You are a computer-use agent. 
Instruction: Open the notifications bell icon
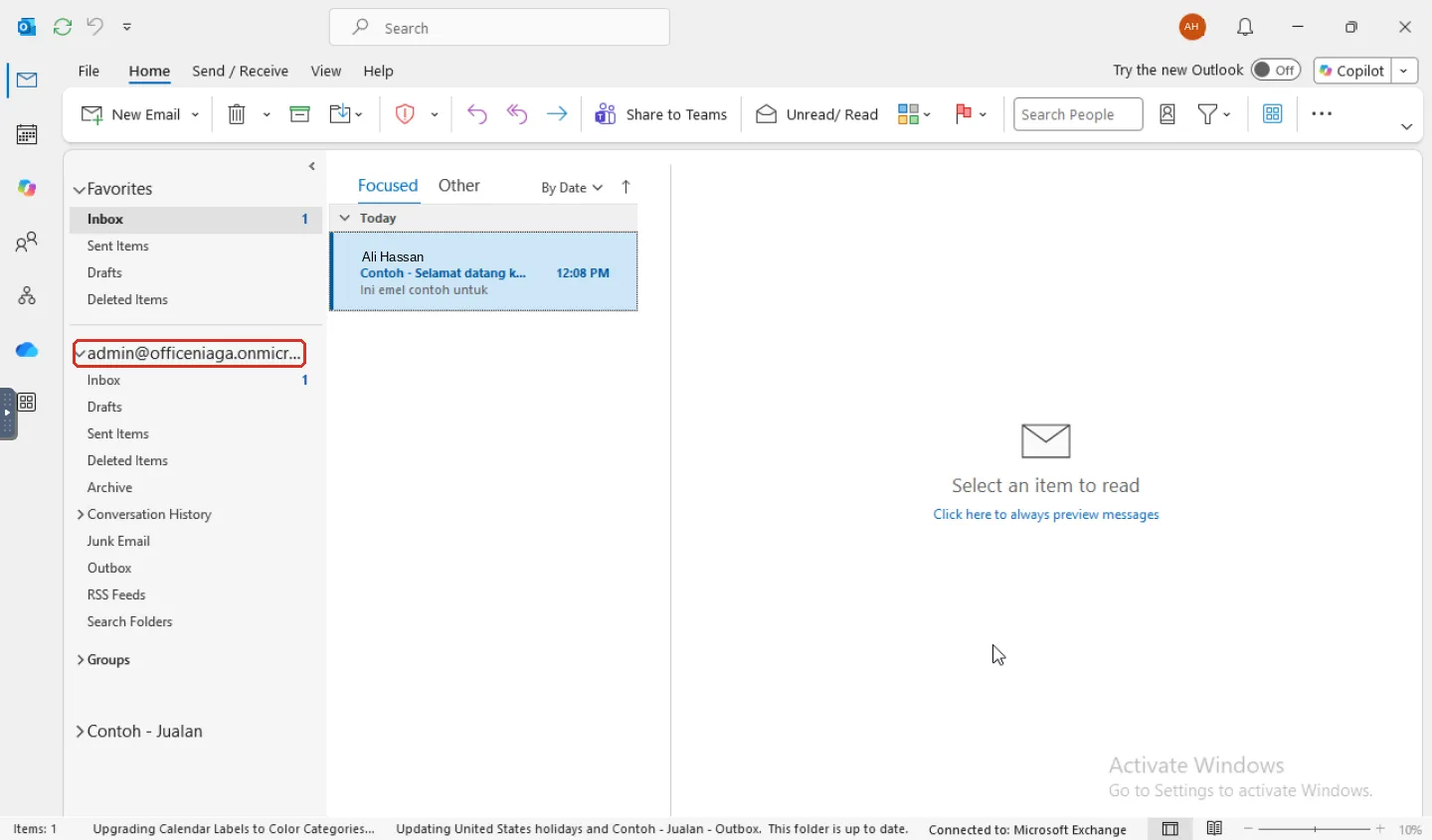click(x=1246, y=28)
